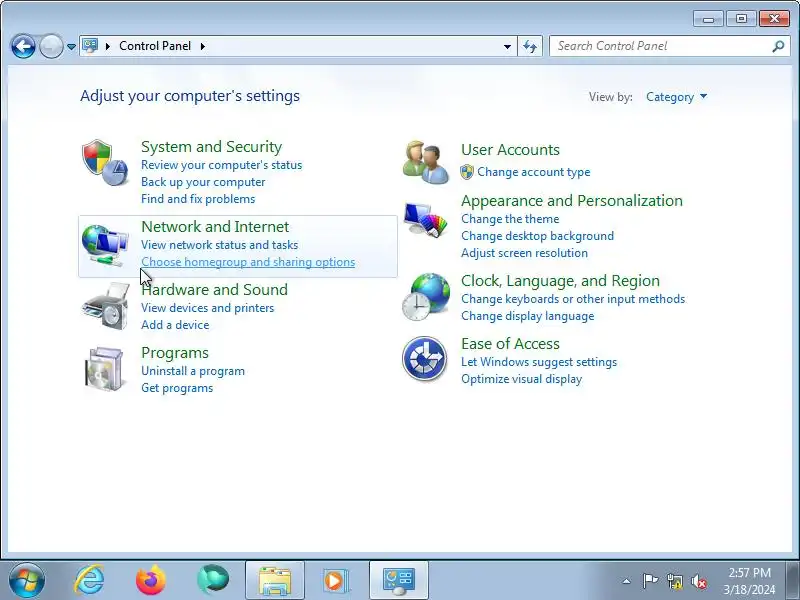Click the Control Panel breadcrumb text
This screenshot has width=800, height=600.
coord(155,46)
